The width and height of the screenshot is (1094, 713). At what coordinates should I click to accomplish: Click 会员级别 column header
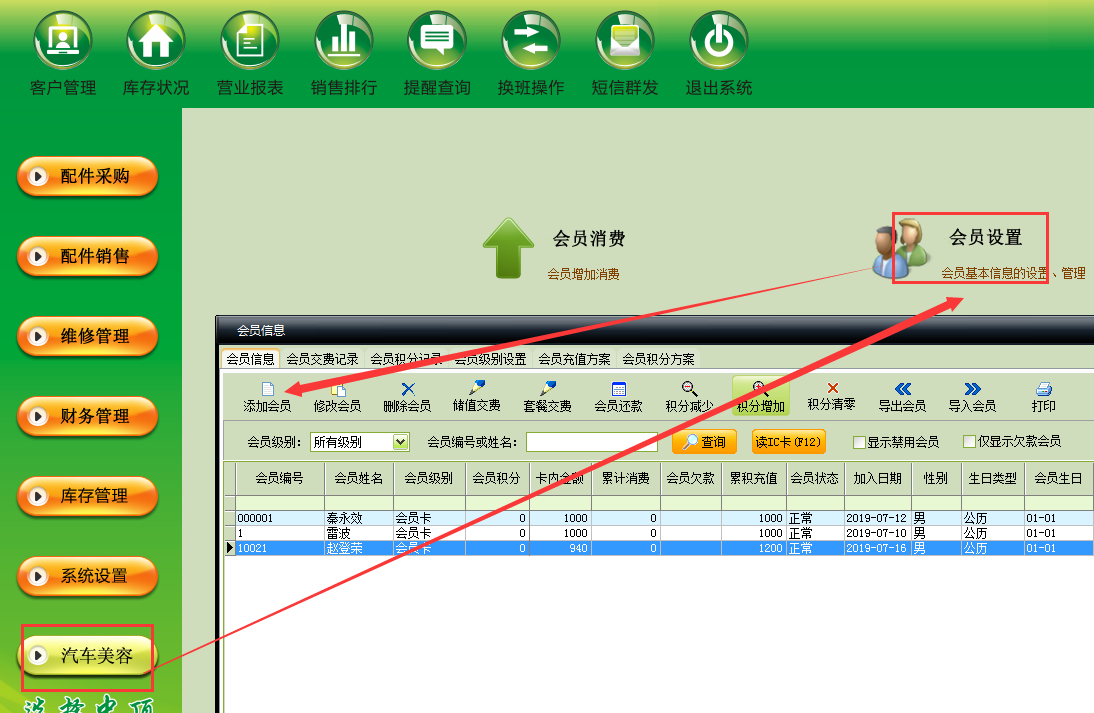(x=429, y=479)
